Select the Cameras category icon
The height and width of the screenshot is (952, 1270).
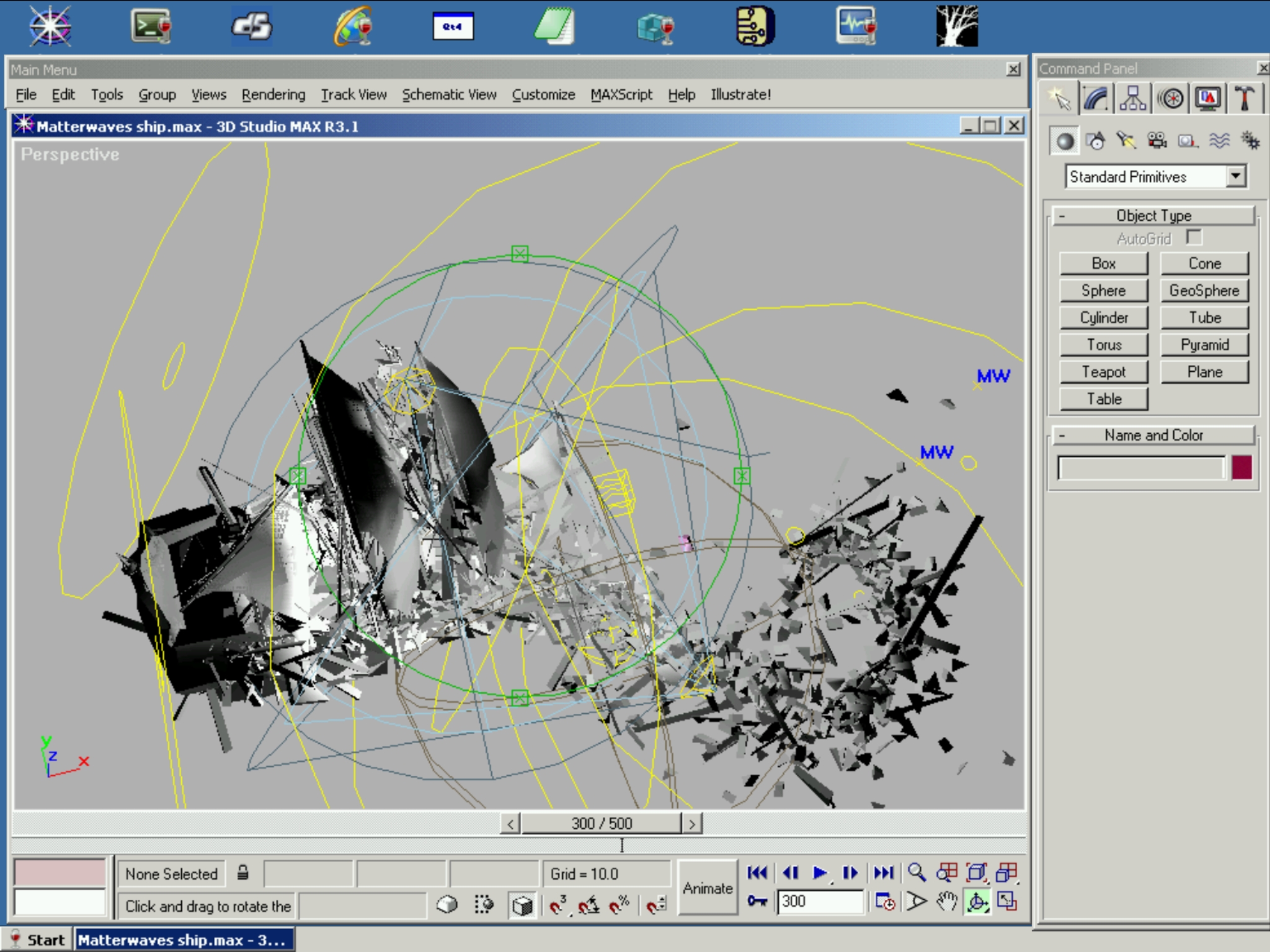click(1157, 141)
